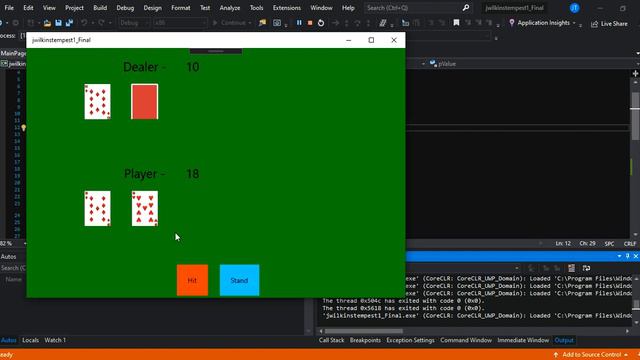
Task: Click the search magnifier icon
Action: (466, 8)
